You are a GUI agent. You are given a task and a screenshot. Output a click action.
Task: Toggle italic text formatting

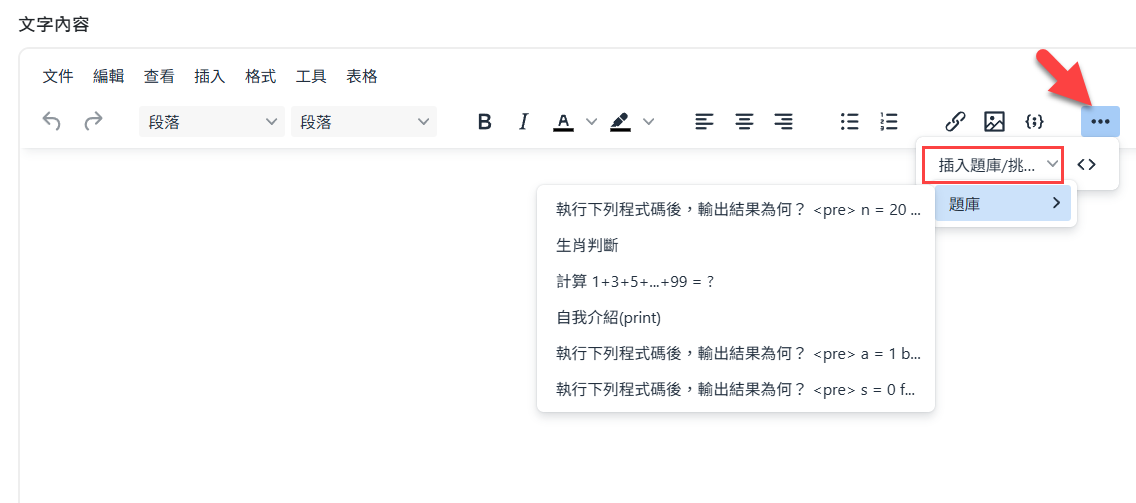point(523,122)
